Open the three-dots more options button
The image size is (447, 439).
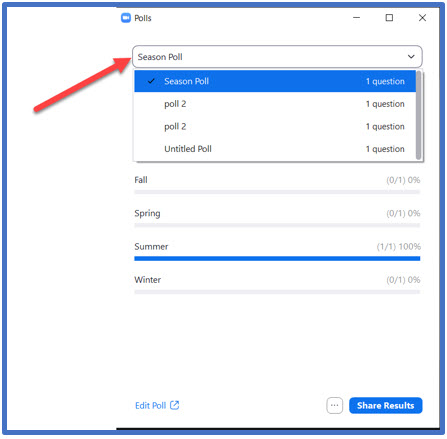[334, 405]
